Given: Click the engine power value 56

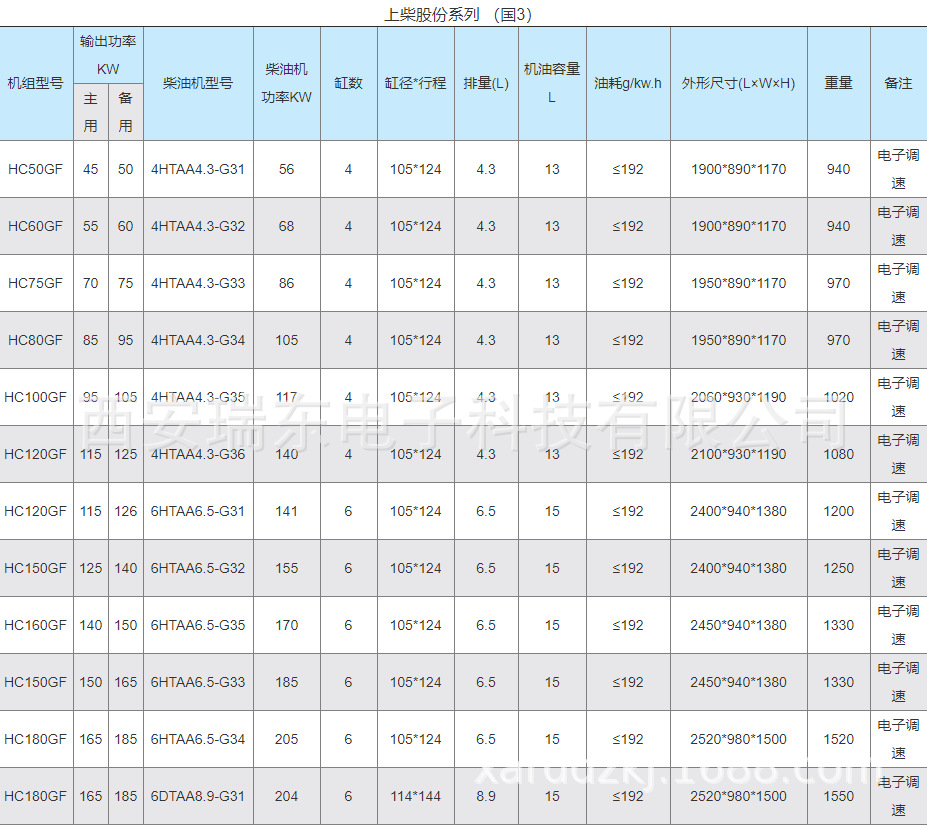Looking at the screenshot, I should (287, 169).
